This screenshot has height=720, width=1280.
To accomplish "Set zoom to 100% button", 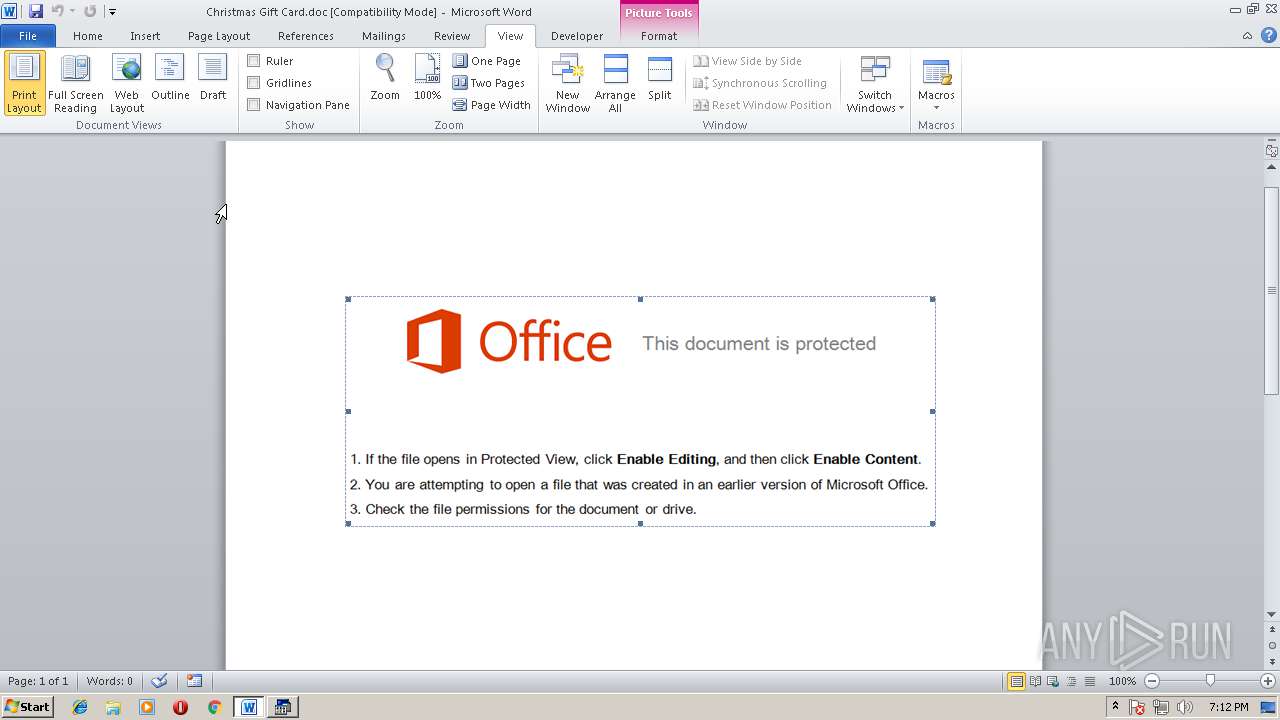I will [427, 78].
